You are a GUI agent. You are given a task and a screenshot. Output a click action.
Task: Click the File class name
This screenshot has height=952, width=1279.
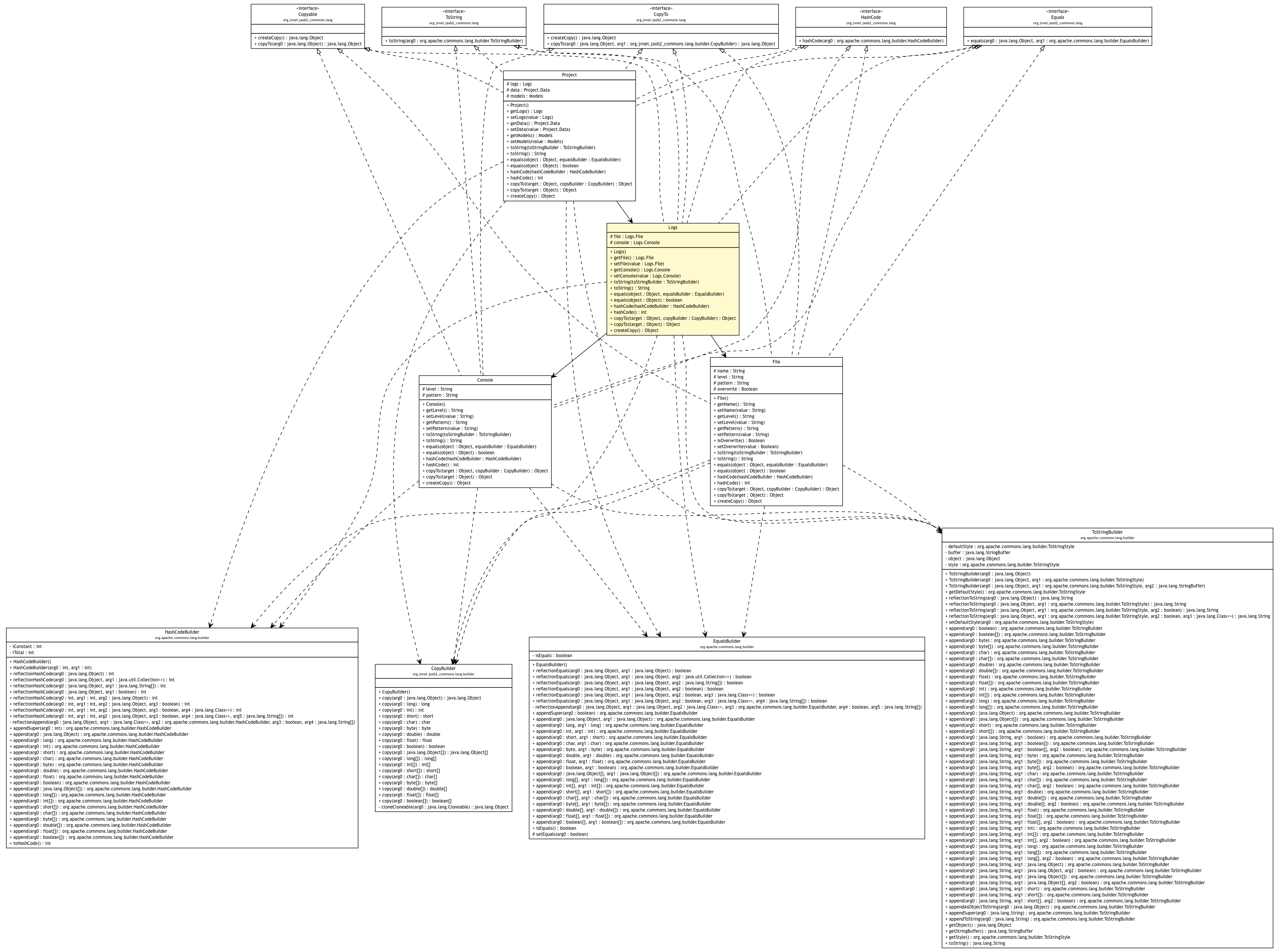(x=776, y=362)
